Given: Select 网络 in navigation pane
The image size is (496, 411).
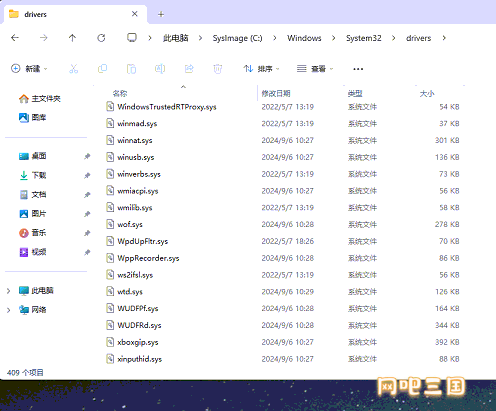Looking at the screenshot, I should click(x=32, y=310).
